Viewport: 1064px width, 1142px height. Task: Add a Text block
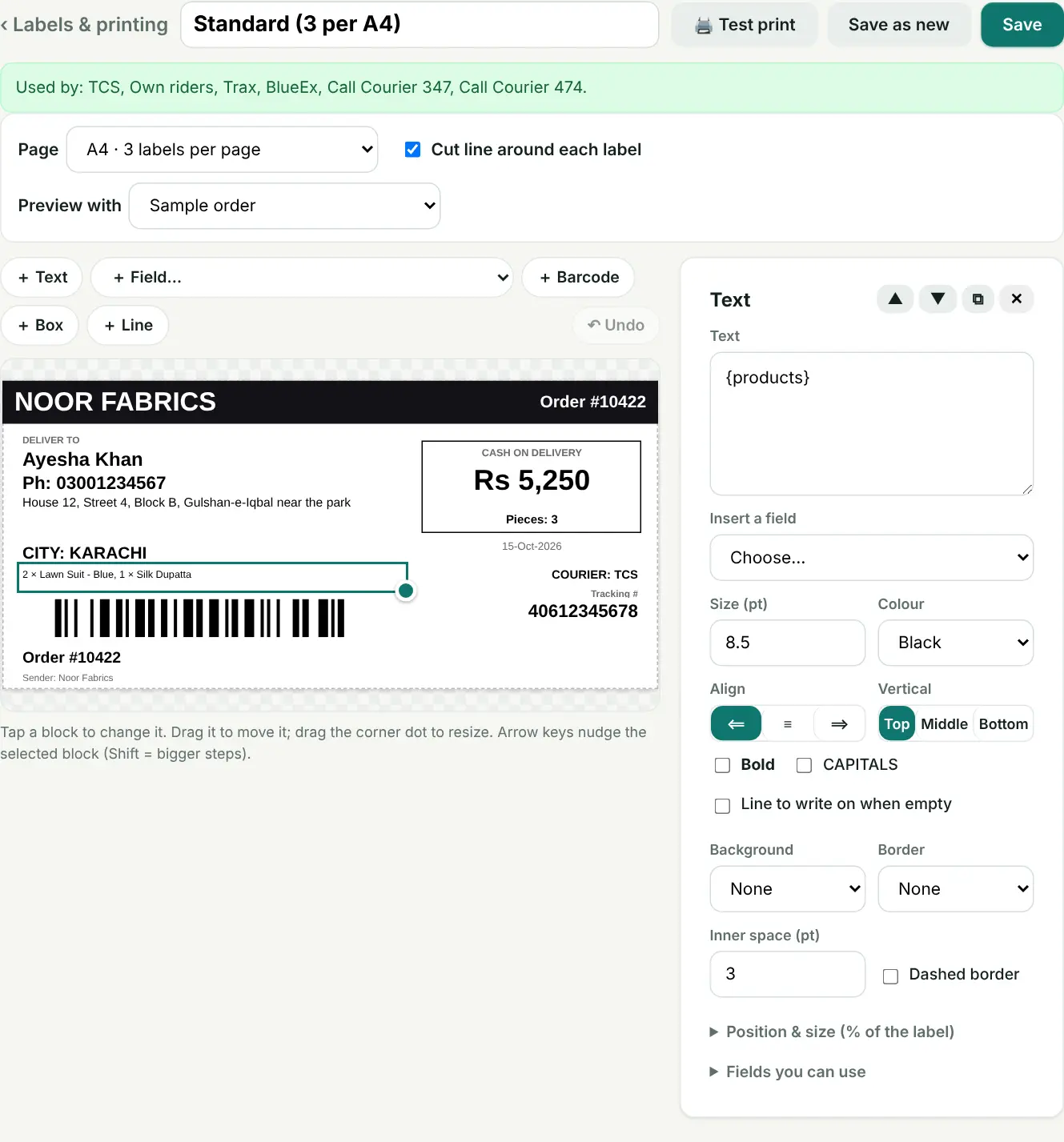(x=42, y=278)
